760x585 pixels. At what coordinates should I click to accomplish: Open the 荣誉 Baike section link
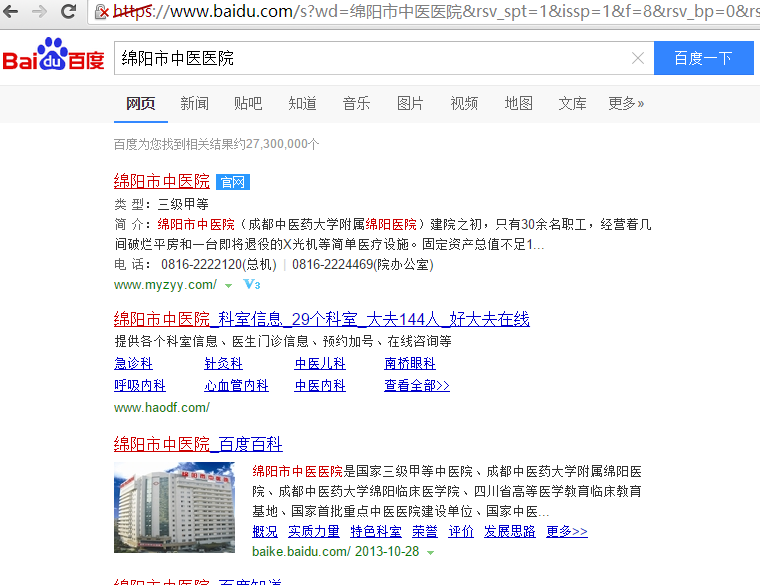point(425,532)
